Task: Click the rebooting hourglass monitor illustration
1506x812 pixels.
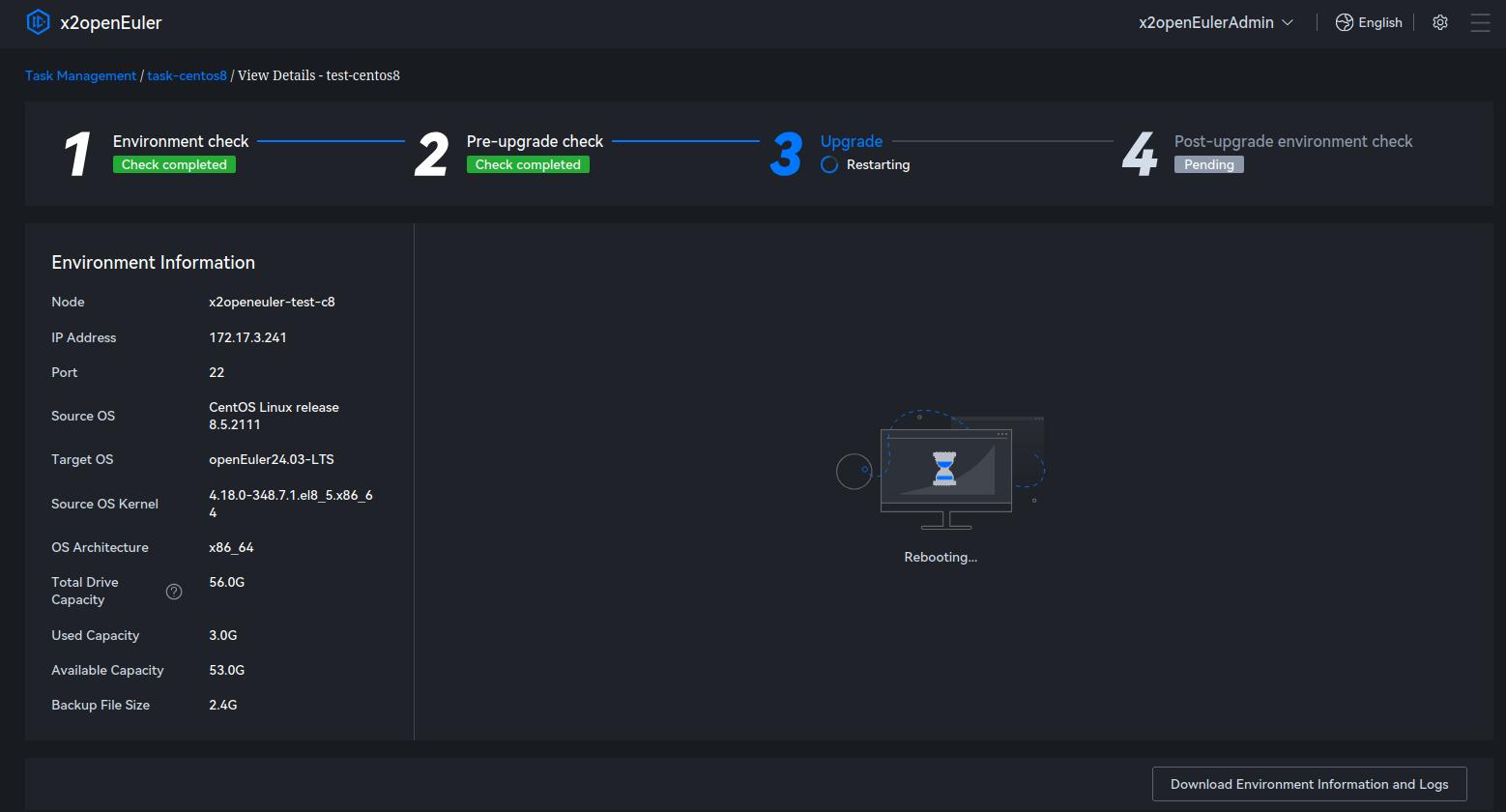Action: pos(944,474)
